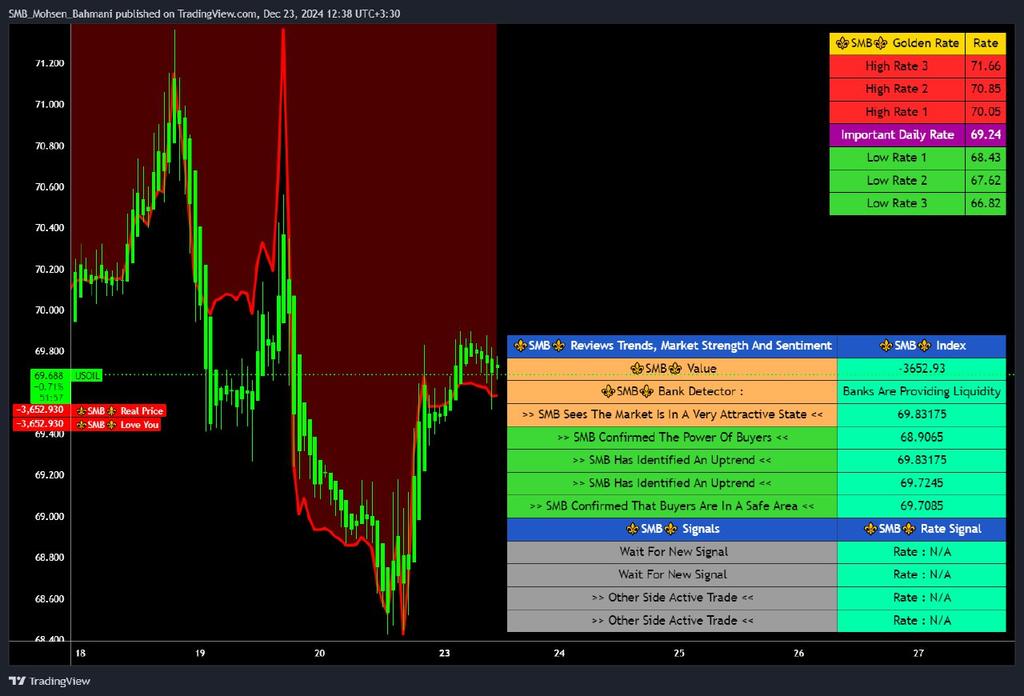Click the 70.600 price axis label
This screenshot has width=1024, height=696.
pos(50,187)
